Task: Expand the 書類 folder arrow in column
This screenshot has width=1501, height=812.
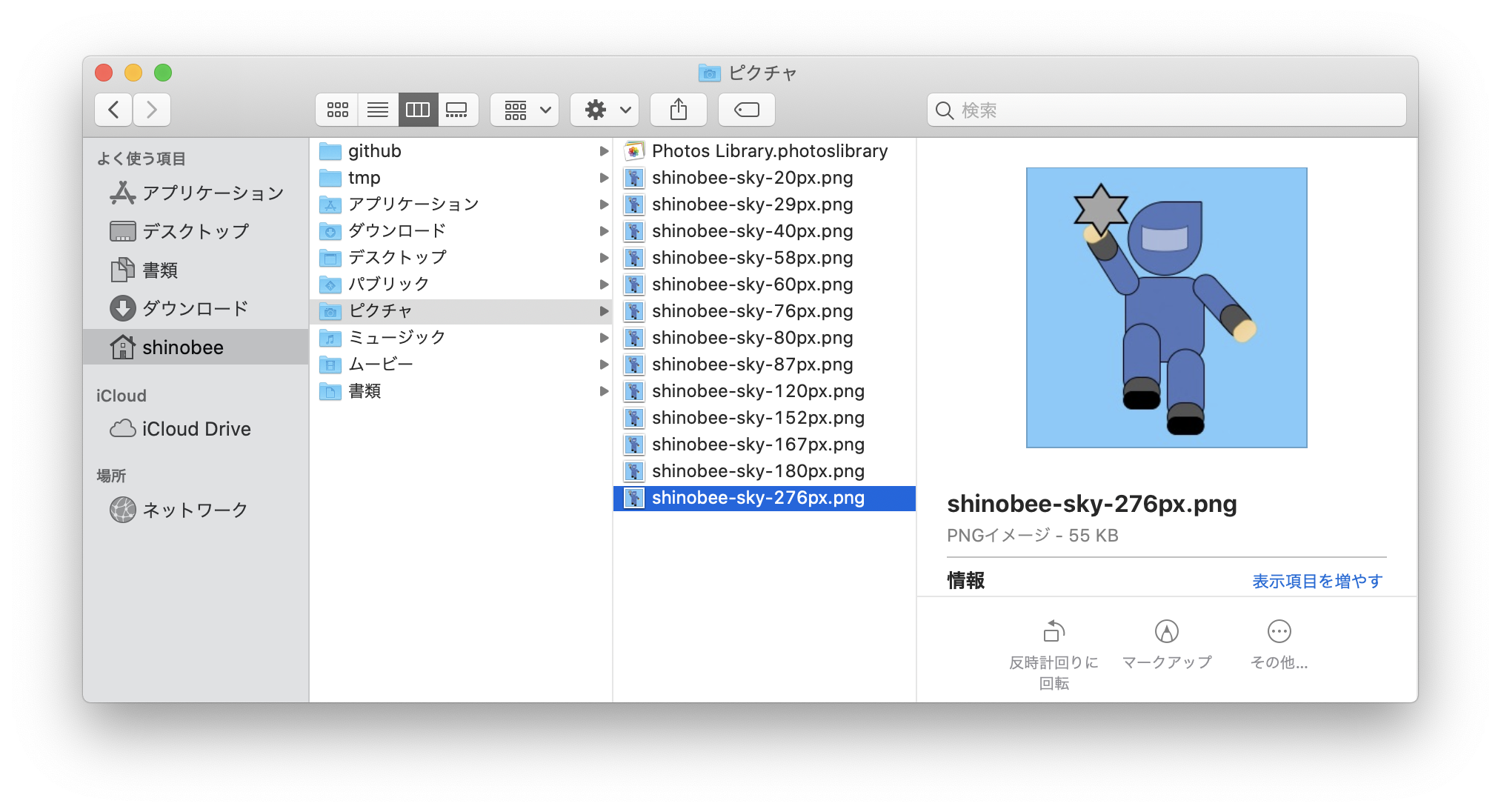Action: 604,391
